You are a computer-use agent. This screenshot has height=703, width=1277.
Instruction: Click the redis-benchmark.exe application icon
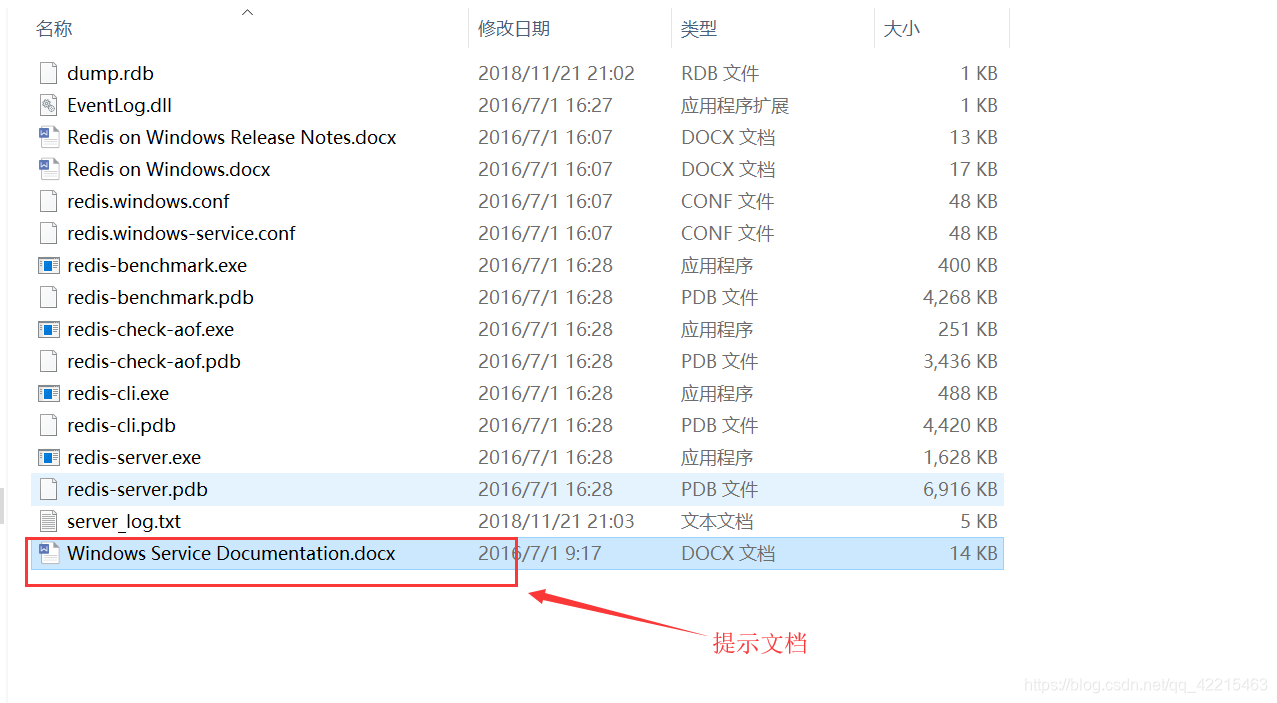(x=48, y=265)
